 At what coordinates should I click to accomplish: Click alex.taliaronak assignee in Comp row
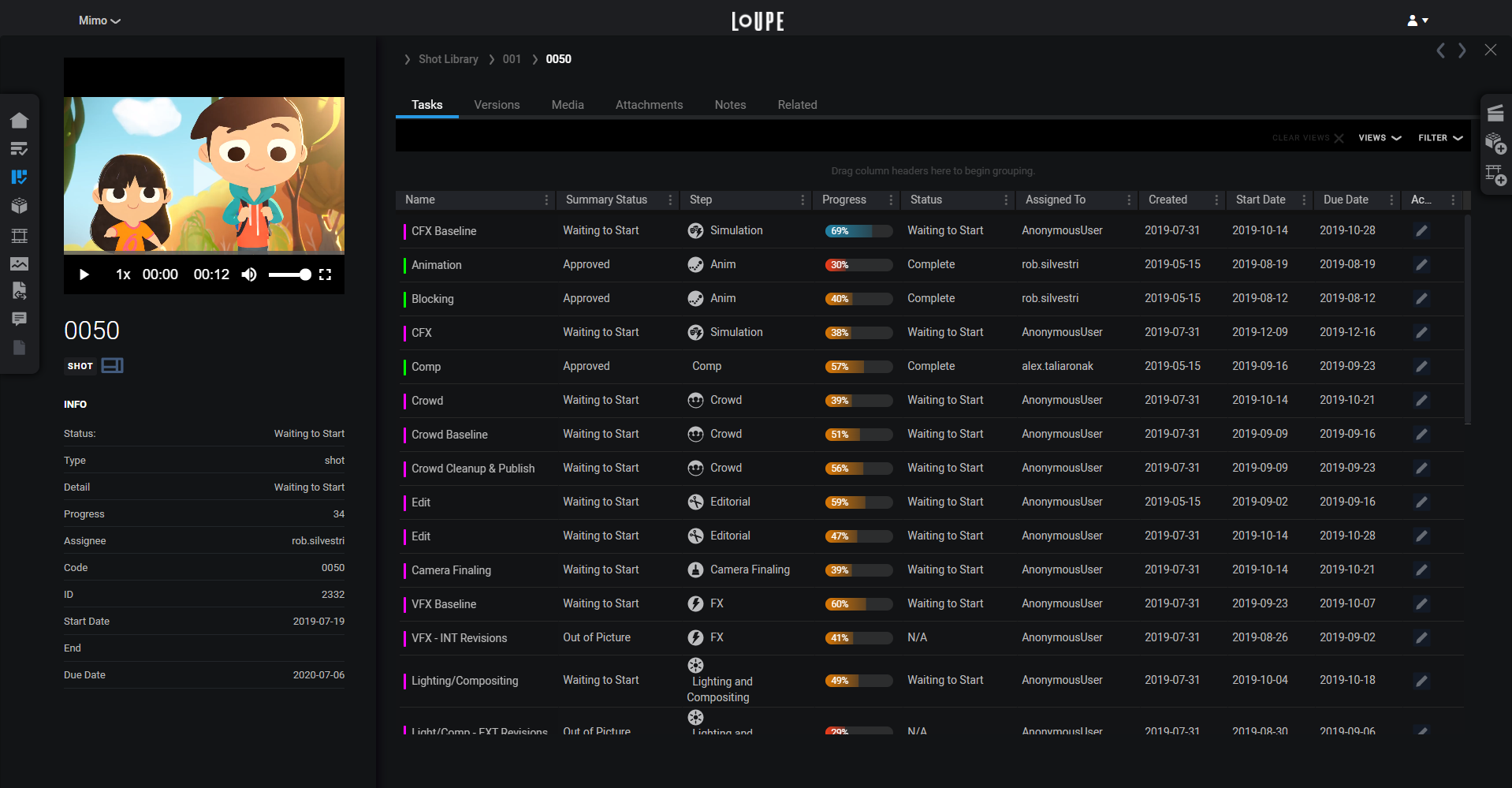pos(1057,367)
